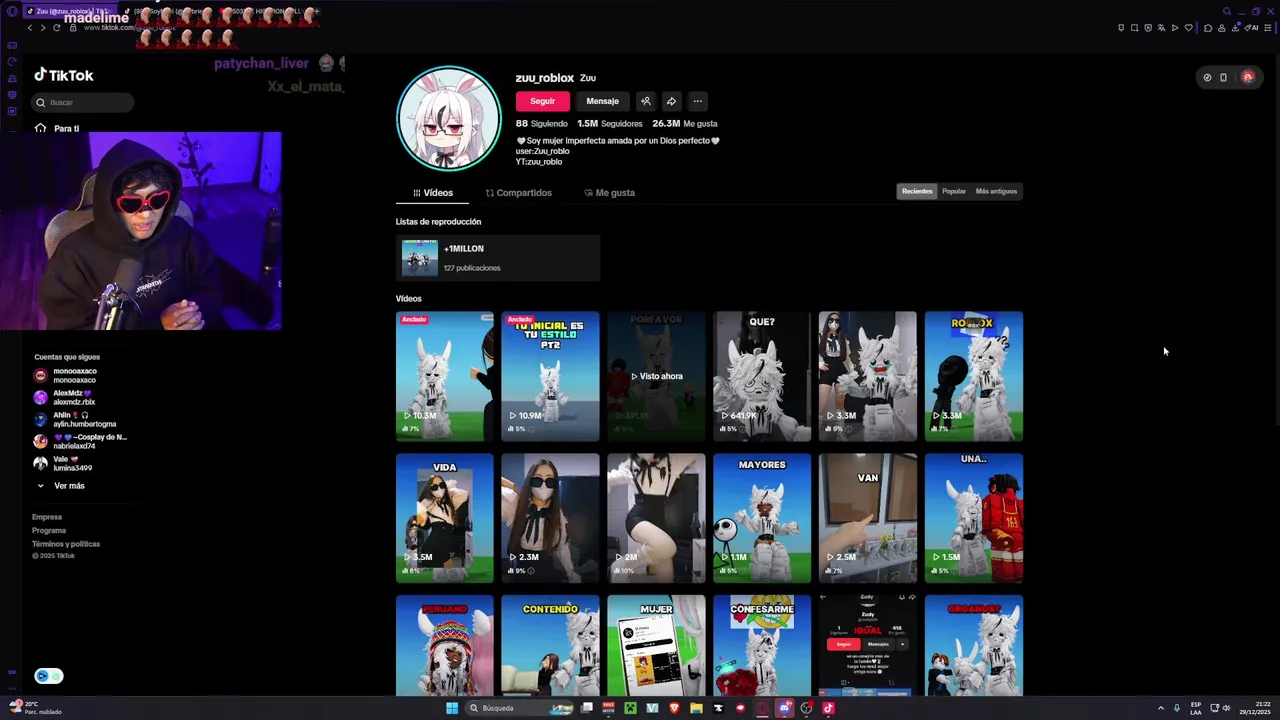
Task: Switch to the Me gusta tab
Action: pyautogui.click(x=608, y=193)
